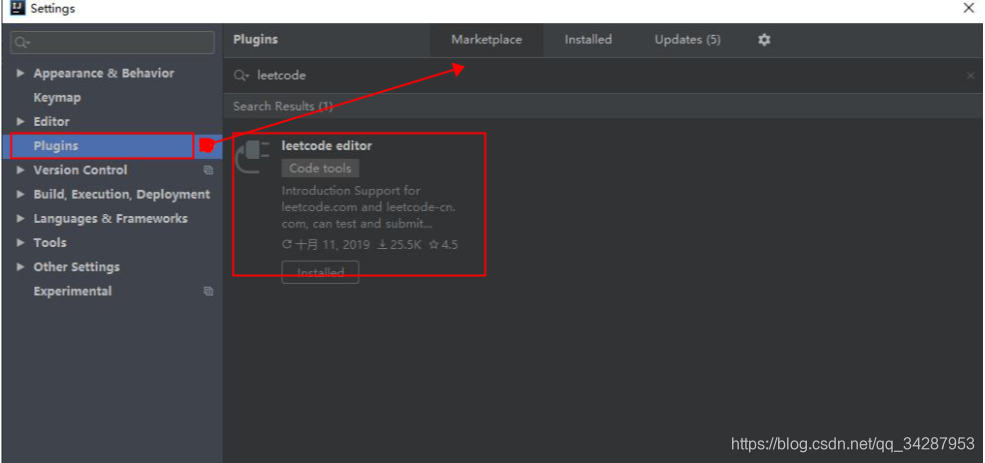
Task: Click the leetcode editor plugin icon
Action: (253, 157)
